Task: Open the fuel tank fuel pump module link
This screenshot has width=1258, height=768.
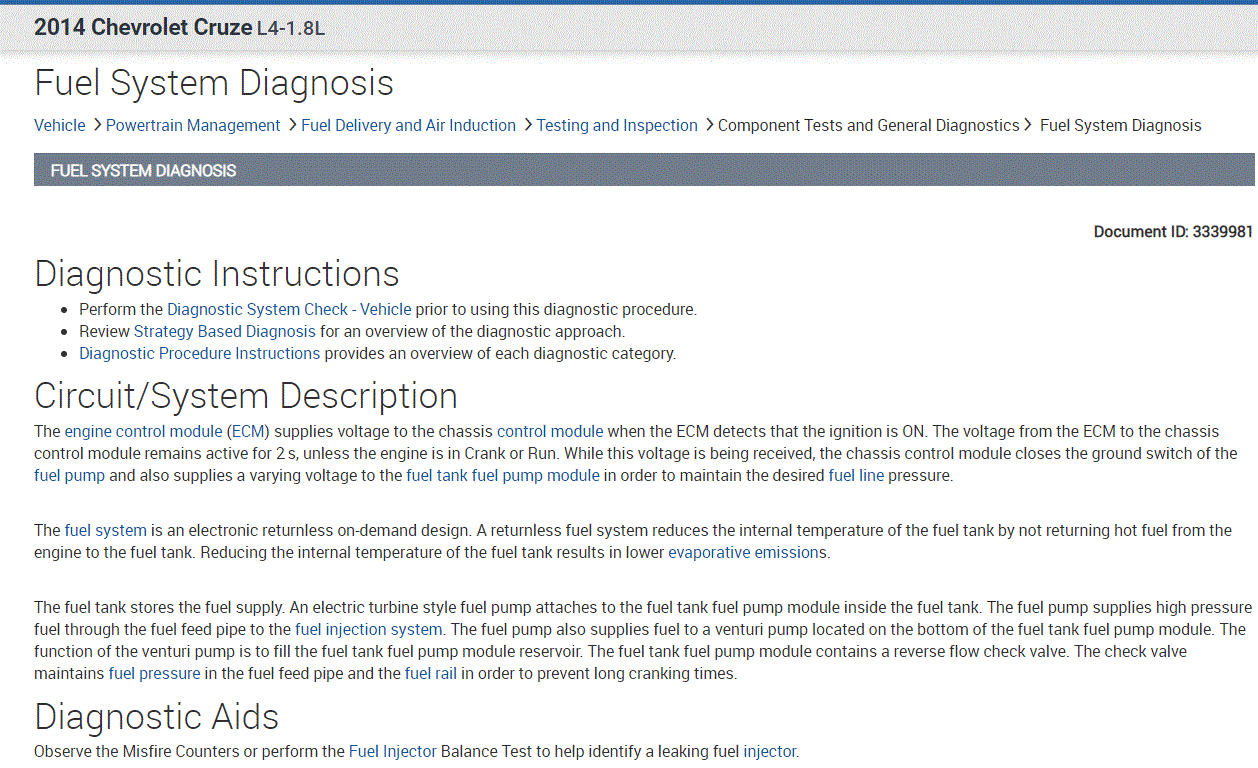Action: pyautogui.click(x=503, y=475)
